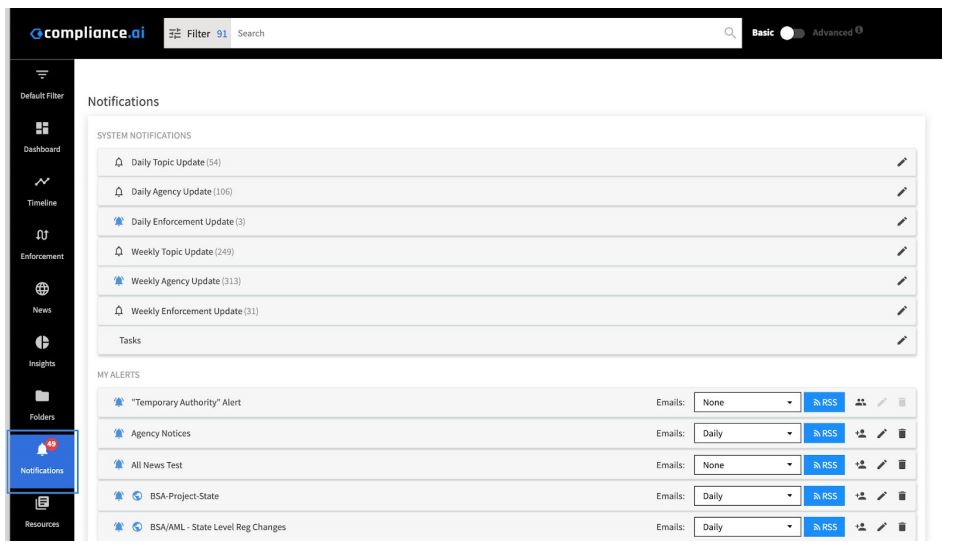953x560 pixels.
Task: Click add-user share icon for BSA/AML State Level
Action: [861, 527]
